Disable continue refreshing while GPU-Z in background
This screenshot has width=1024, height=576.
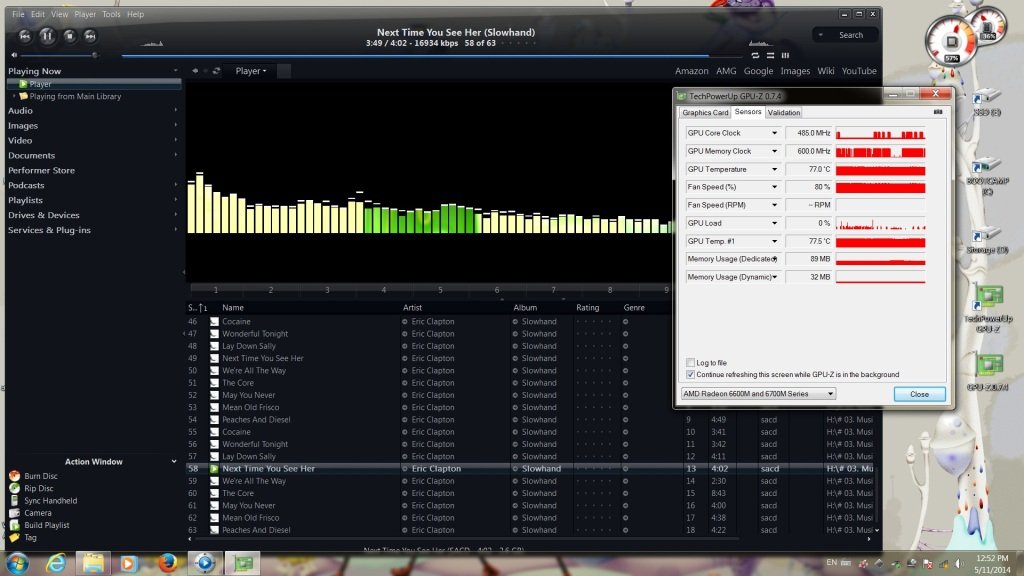690,375
